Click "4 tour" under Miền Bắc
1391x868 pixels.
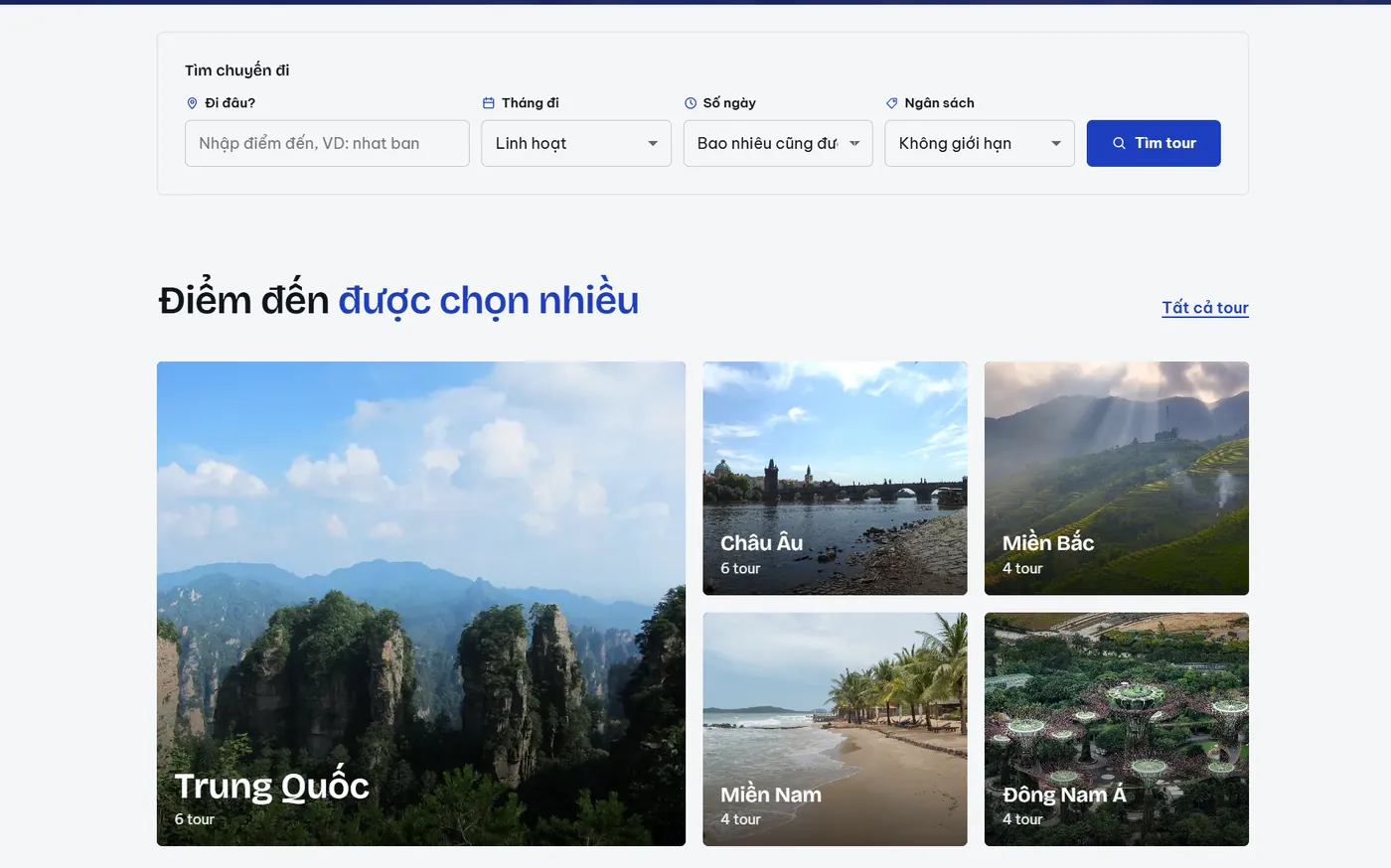(x=1022, y=569)
